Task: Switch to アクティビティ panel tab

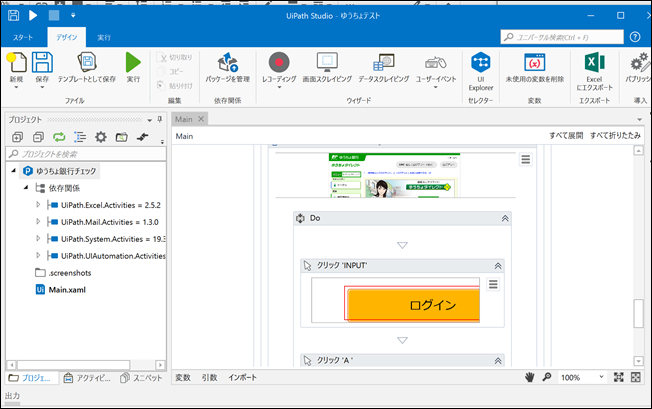Action: tap(87, 378)
